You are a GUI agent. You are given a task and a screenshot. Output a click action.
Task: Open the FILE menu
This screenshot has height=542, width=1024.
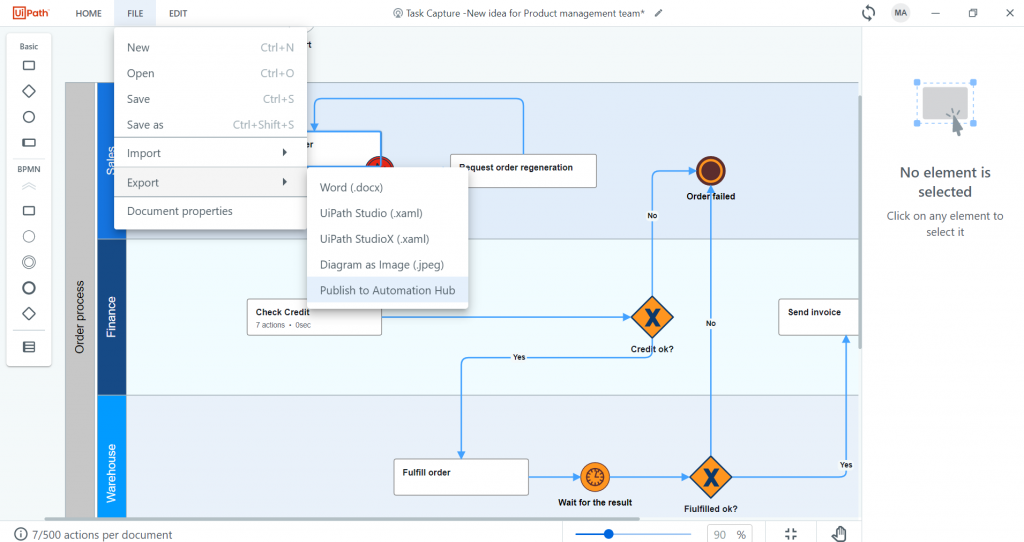135,13
